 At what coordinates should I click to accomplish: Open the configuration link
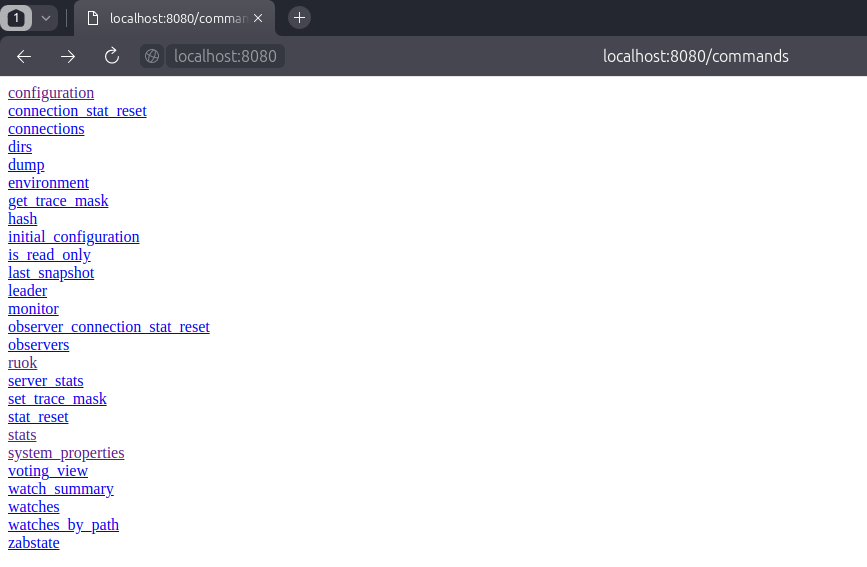pos(51,93)
